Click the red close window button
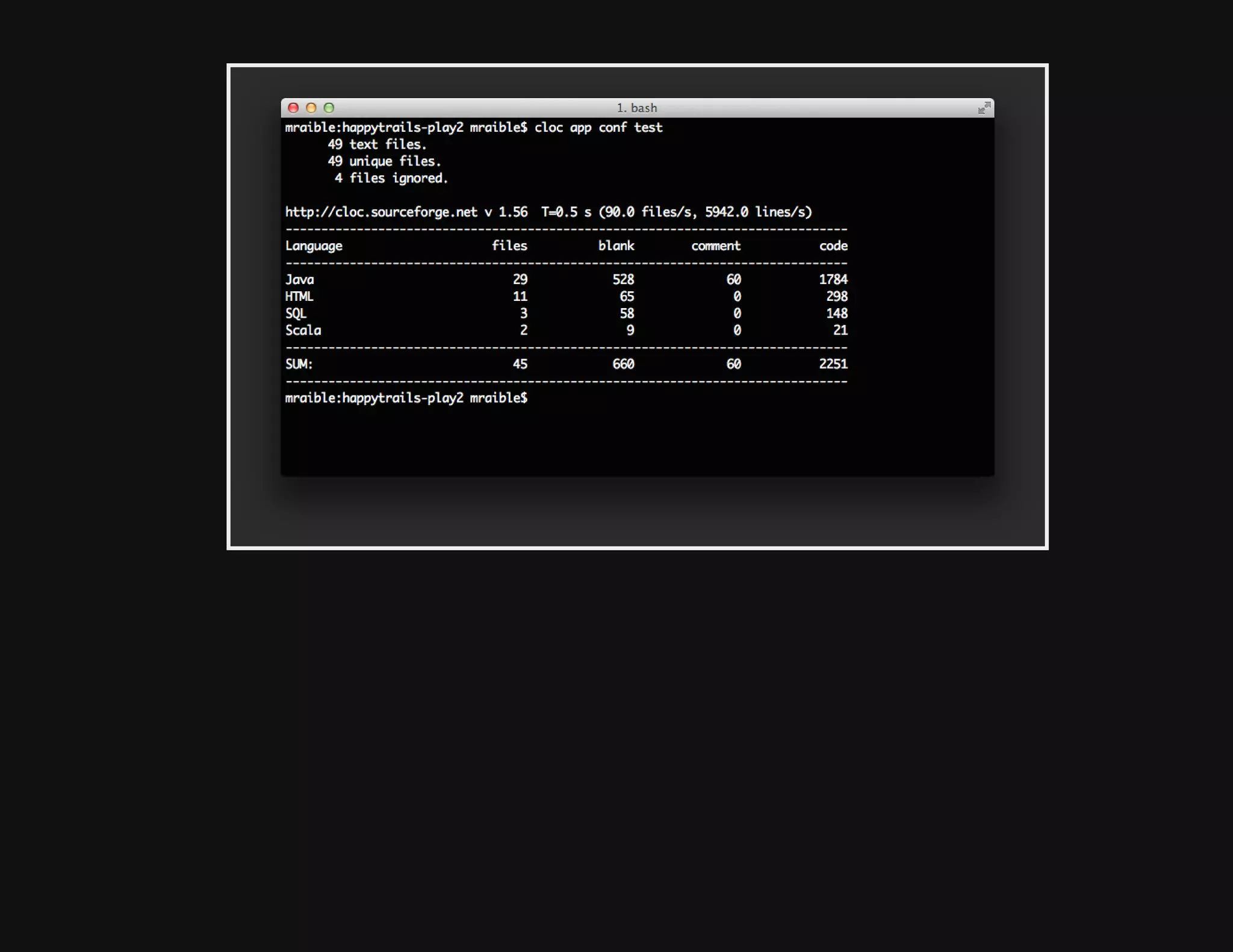 (x=293, y=108)
